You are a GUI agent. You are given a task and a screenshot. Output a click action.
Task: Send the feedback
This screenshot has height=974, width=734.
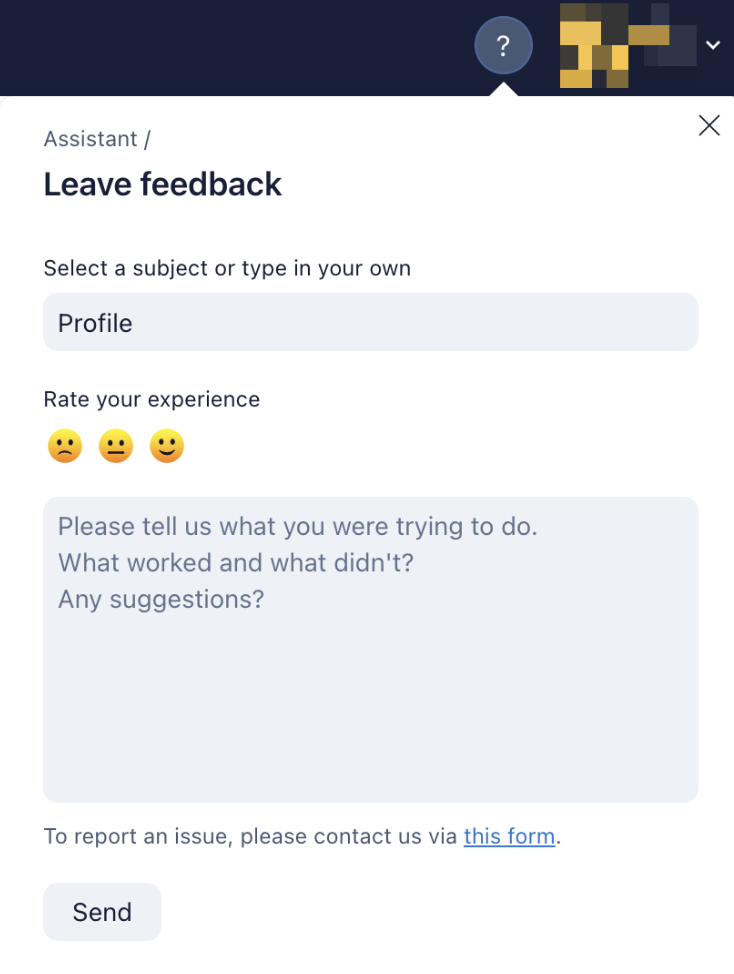tap(102, 912)
